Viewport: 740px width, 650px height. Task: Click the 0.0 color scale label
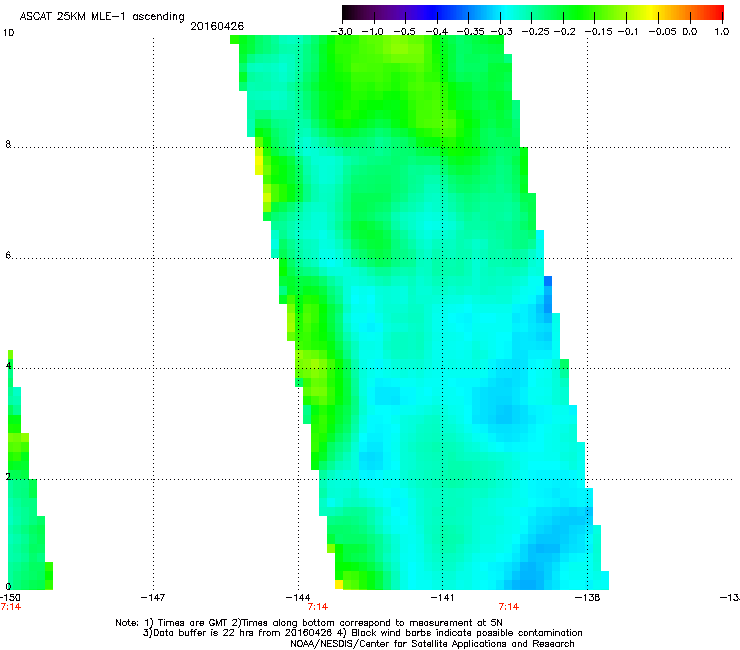pos(690,32)
